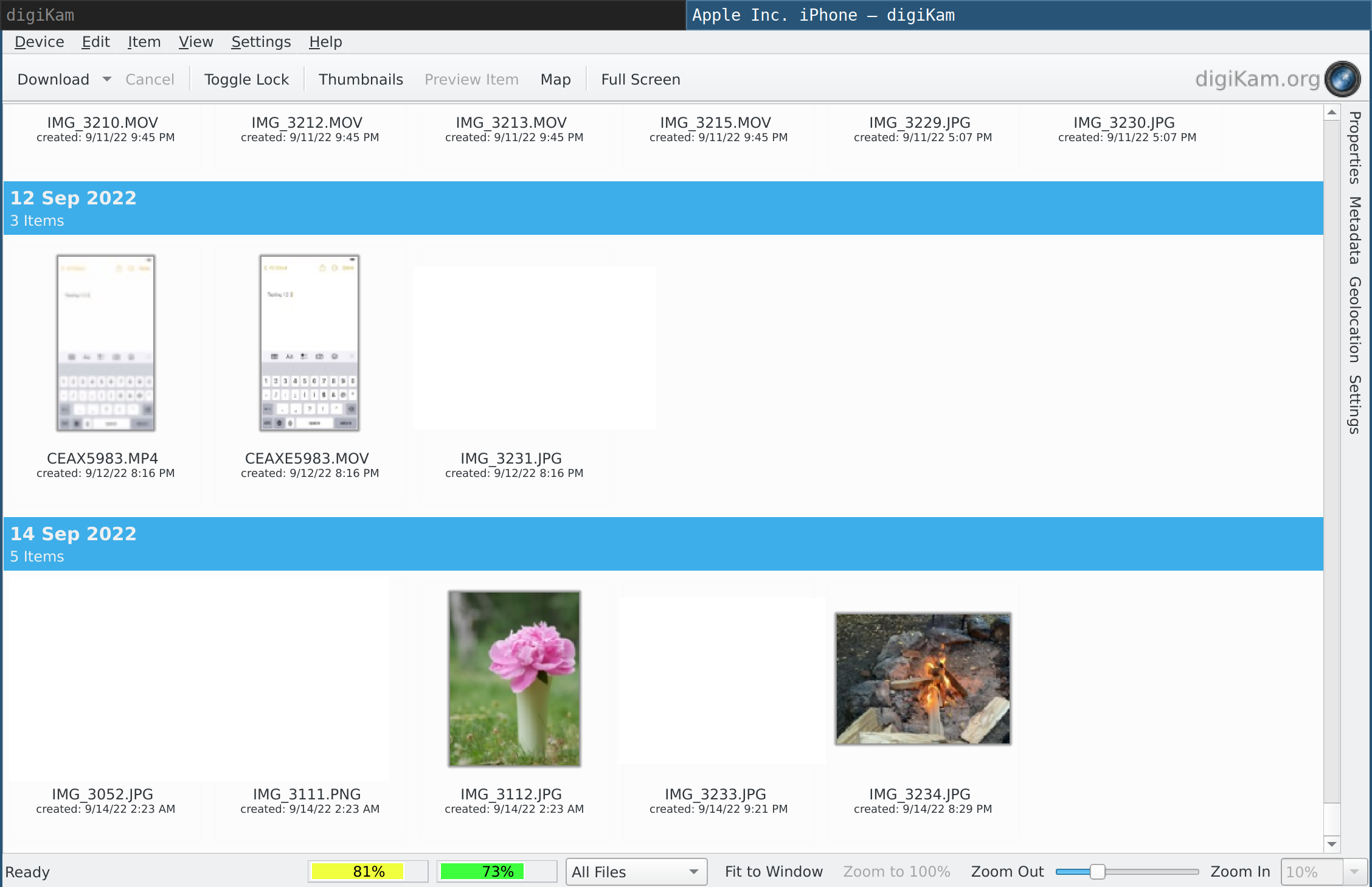Image resolution: width=1372 pixels, height=887 pixels.
Task: Select the pink flower IMG_3112.JPG thumbnail
Action: pyautogui.click(x=514, y=679)
